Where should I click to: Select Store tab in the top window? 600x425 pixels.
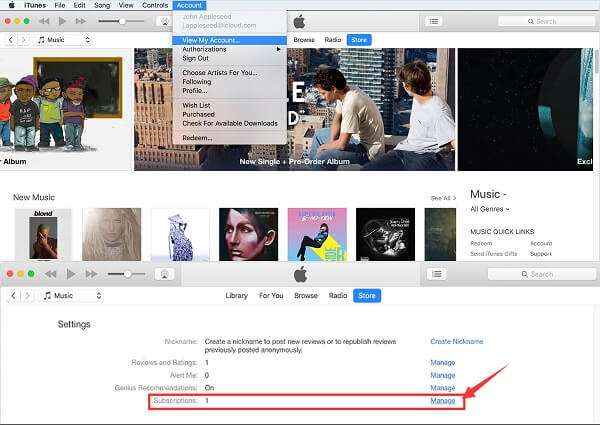[359, 40]
